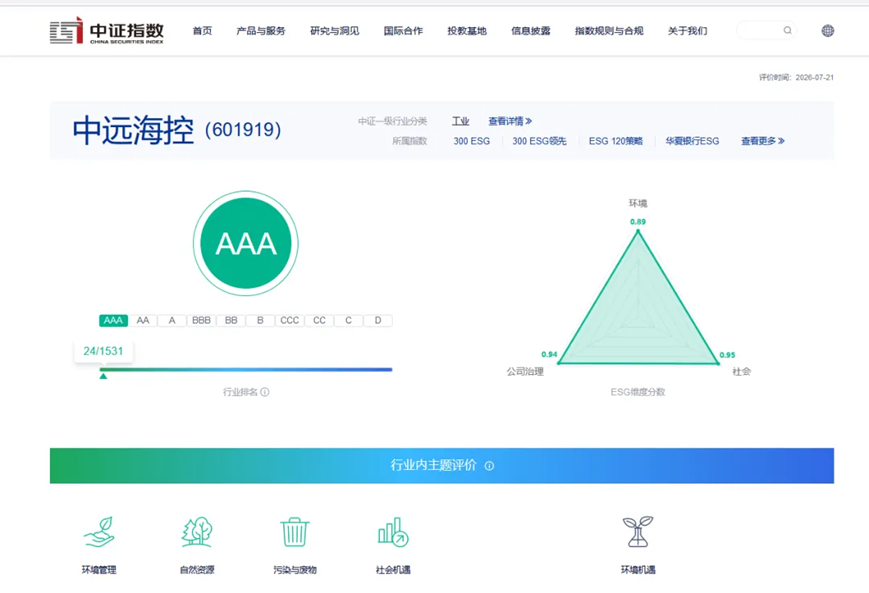Image resolution: width=869 pixels, height=593 pixels.
Task: Select the single A rating chip
Action: tap(172, 320)
